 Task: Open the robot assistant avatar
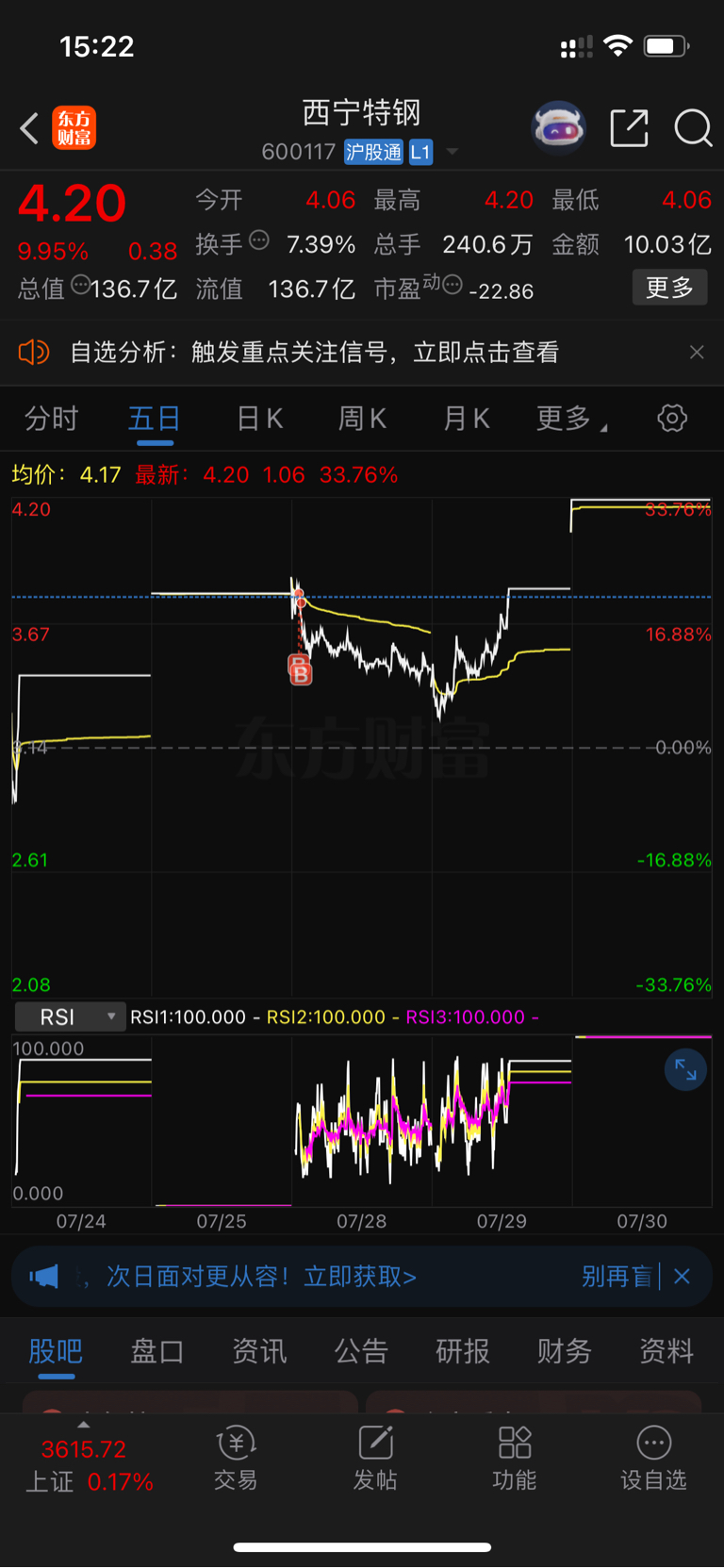point(559,127)
